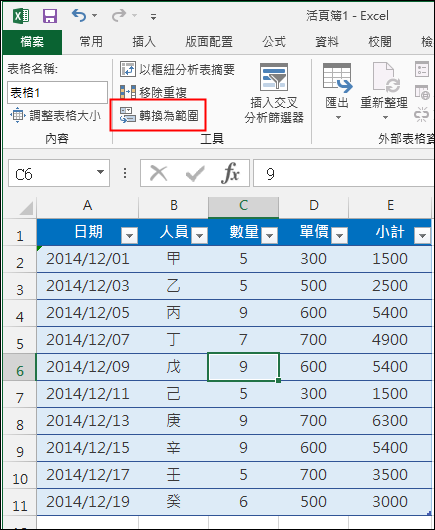Open the 人員 column filter dropdown

199,235
